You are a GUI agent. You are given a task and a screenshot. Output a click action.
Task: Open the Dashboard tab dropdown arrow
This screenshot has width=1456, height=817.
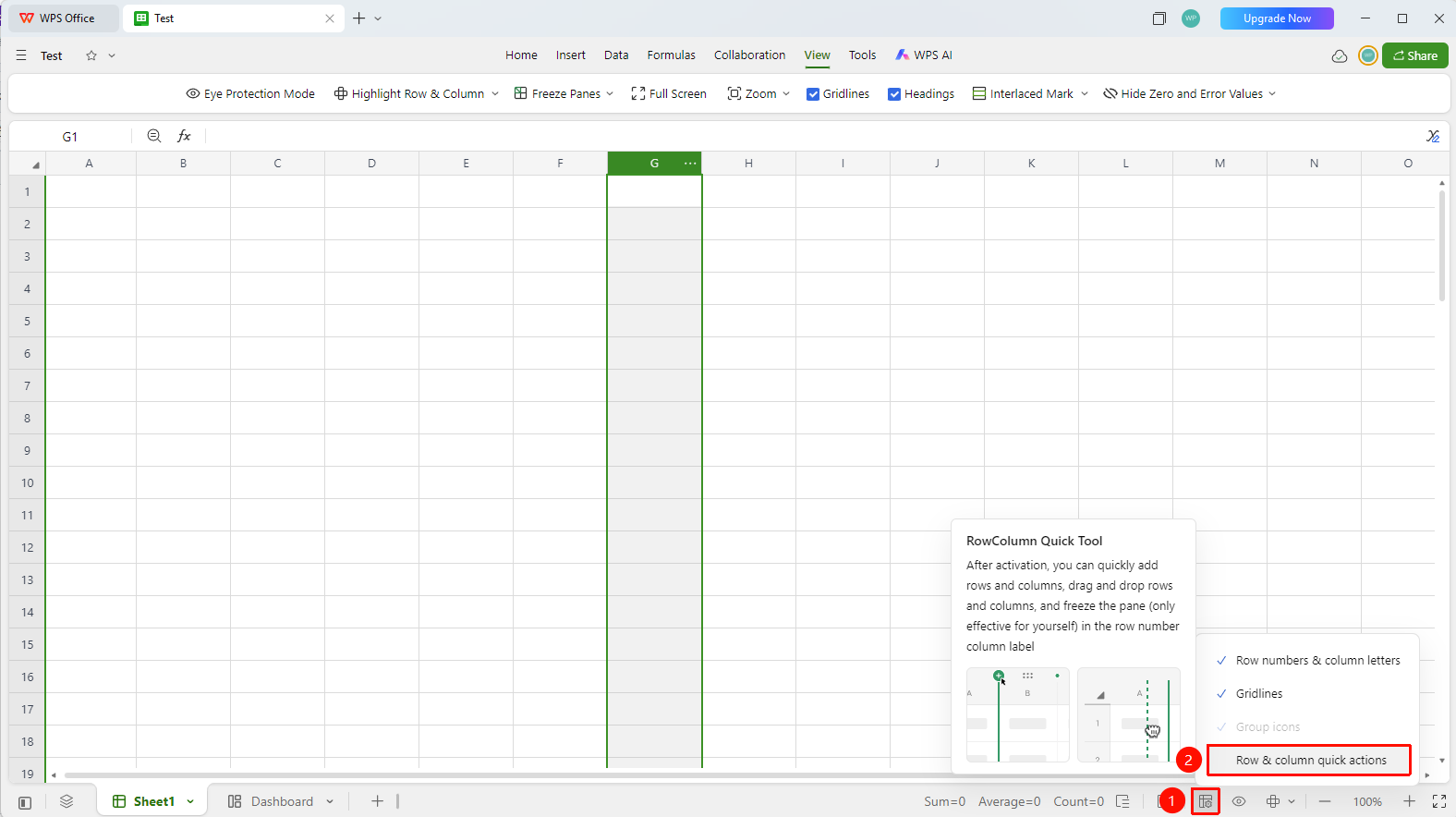click(330, 801)
